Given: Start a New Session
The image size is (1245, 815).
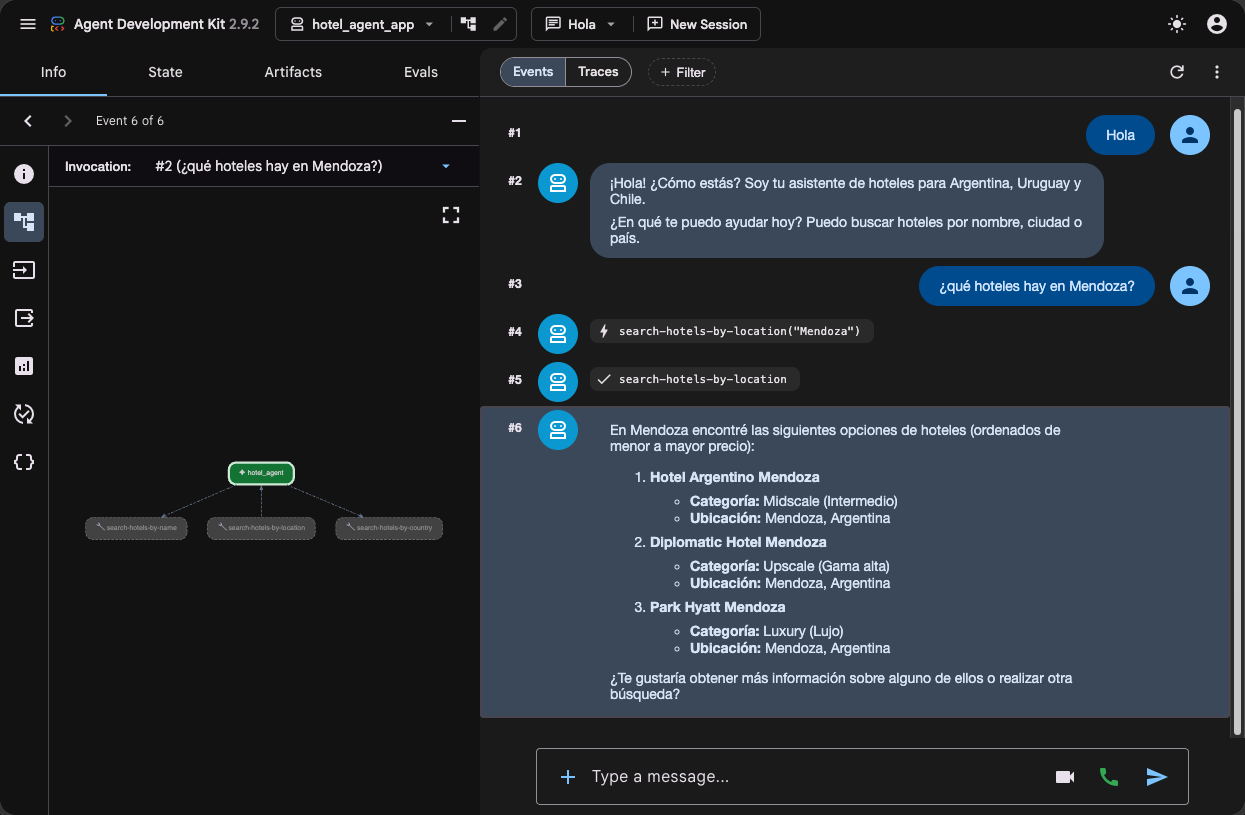Looking at the screenshot, I should 697,24.
